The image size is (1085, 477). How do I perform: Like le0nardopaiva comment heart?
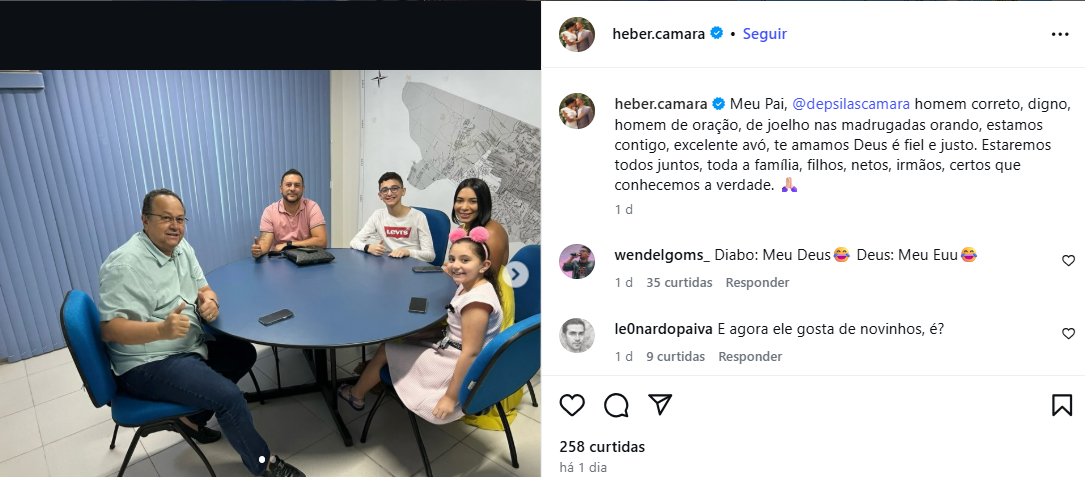(1068, 334)
